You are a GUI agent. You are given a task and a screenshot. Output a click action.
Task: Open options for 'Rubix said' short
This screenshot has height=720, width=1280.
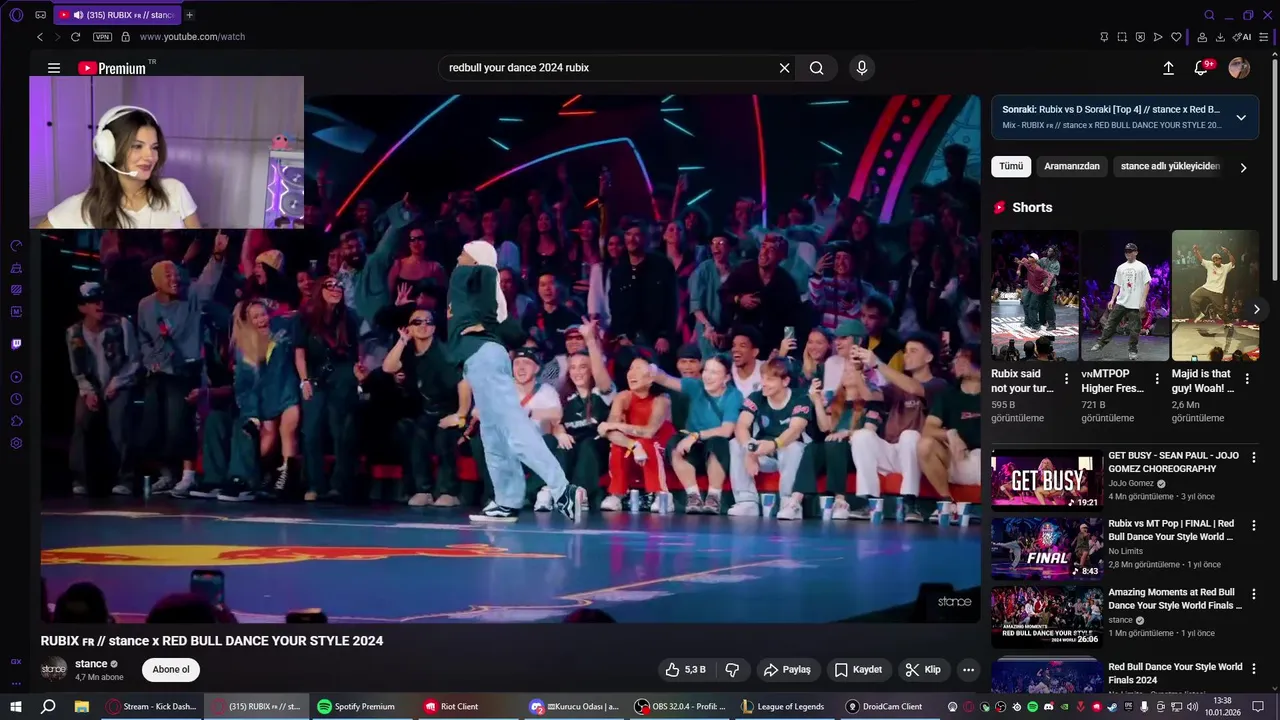click(x=1066, y=379)
